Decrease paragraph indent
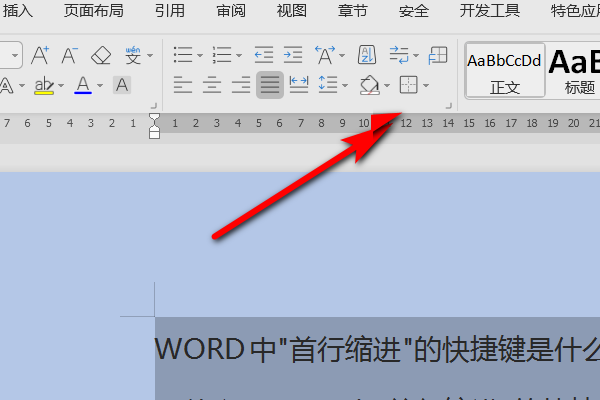 264,55
